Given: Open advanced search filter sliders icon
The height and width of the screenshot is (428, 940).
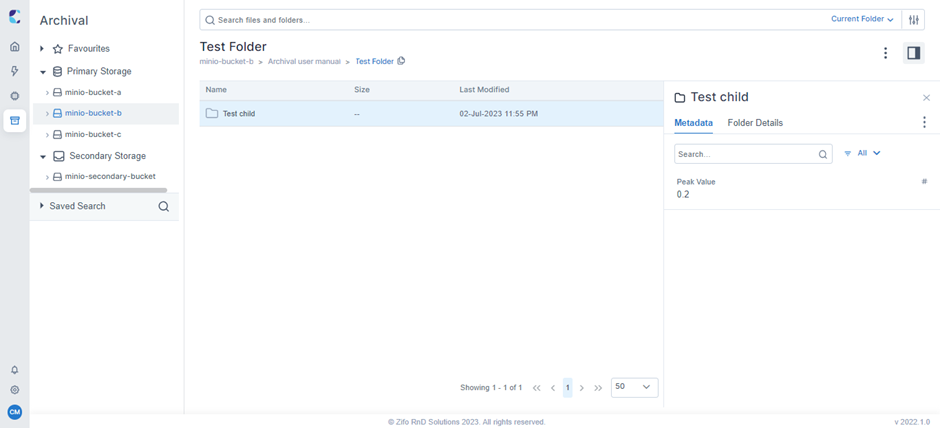Looking at the screenshot, I should [914, 20].
